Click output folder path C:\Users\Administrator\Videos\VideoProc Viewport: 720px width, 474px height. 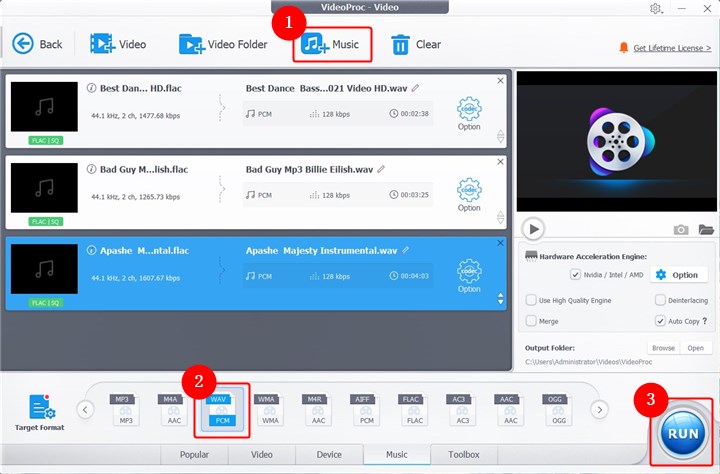[588, 362]
